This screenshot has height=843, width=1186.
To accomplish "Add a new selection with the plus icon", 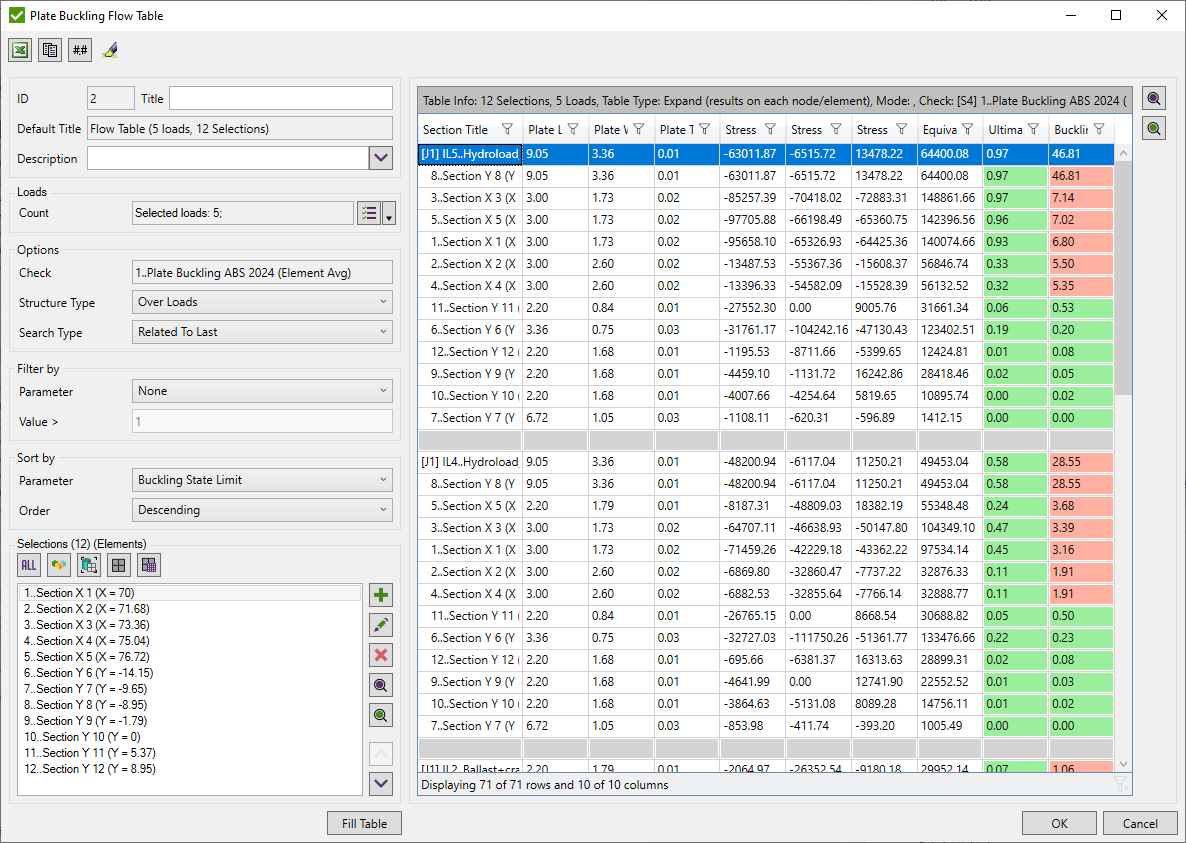I will tap(380, 594).
